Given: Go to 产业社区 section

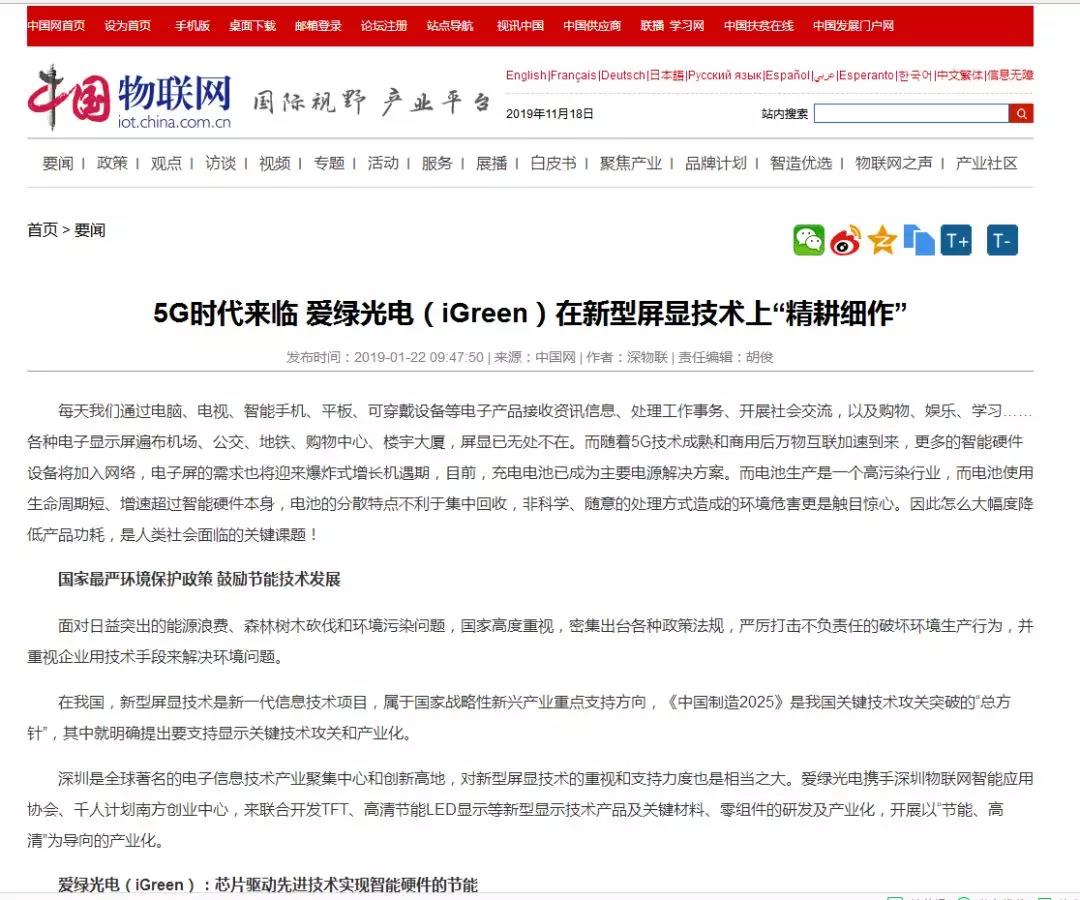Looking at the screenshot, I should 986,163.
